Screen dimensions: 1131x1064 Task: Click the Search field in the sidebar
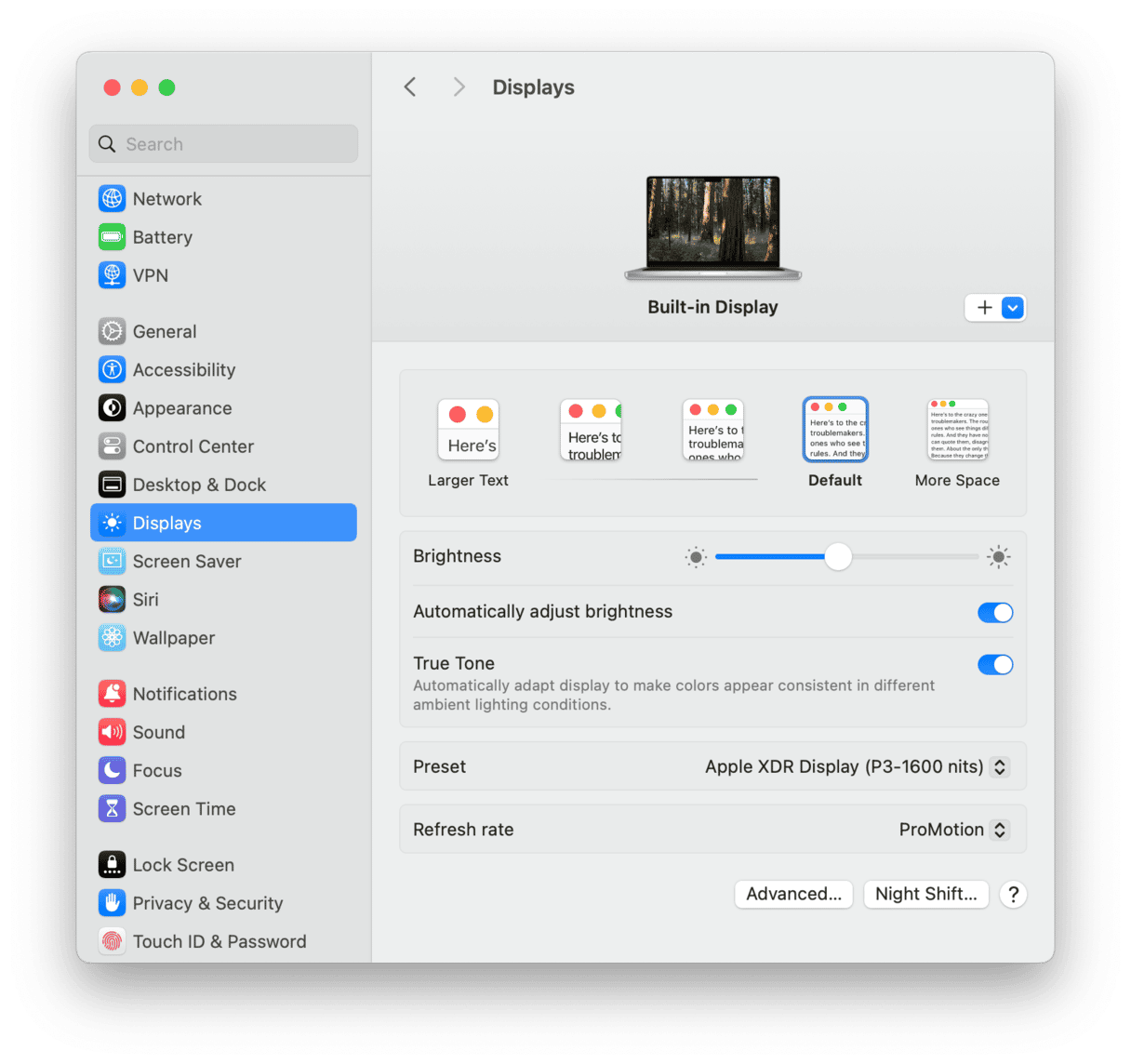[x=222, y=143]
